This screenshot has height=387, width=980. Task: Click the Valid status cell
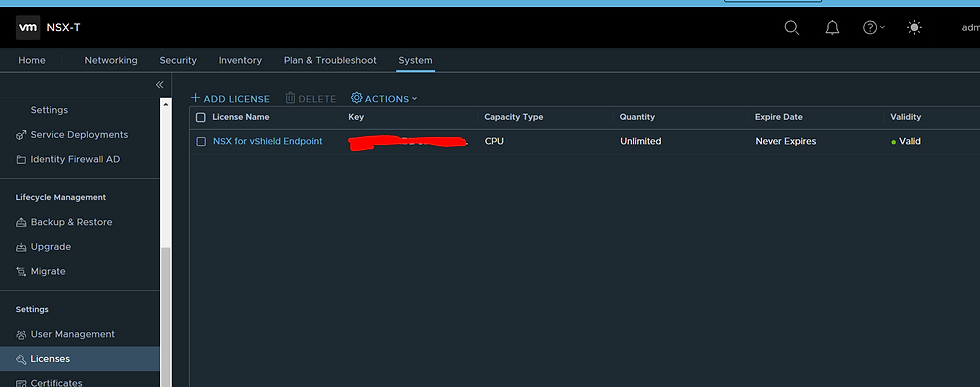tap(906, 141)
